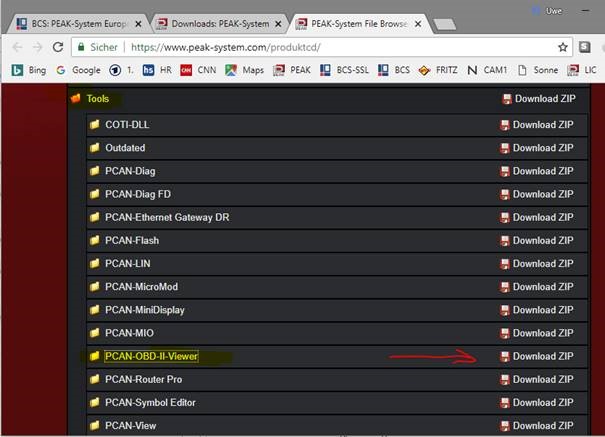Viewport: 605px width, 437px height.
Task: Click the extension icon beside address bar
Action: pos(585,47)
